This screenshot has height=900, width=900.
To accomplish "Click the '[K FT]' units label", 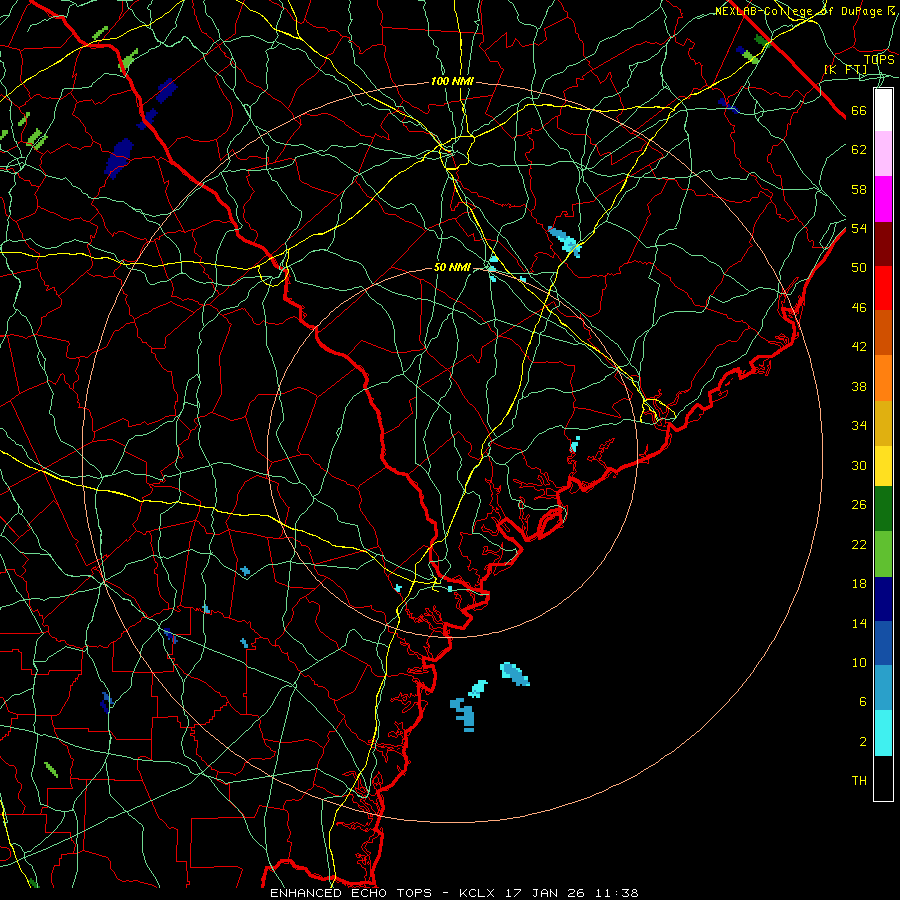I will coord(845,69).
